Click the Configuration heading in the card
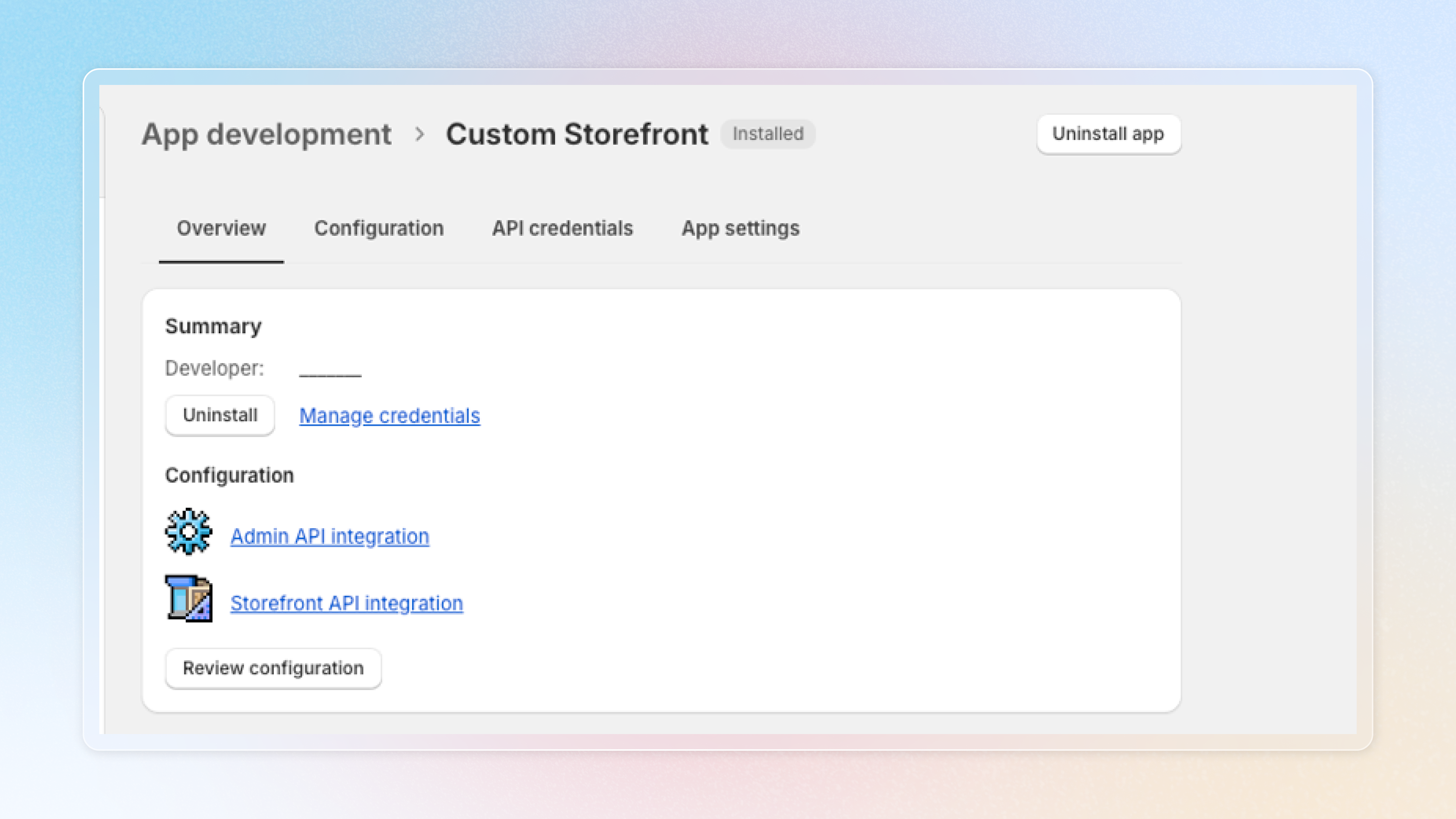Viewport: 1456px width, 819px height. (x=229, y=475)
